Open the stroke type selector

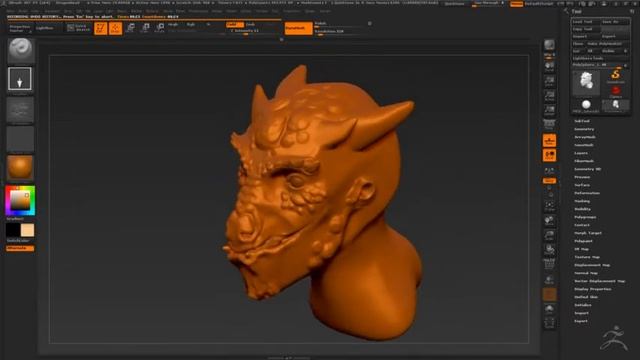point(20,79)
